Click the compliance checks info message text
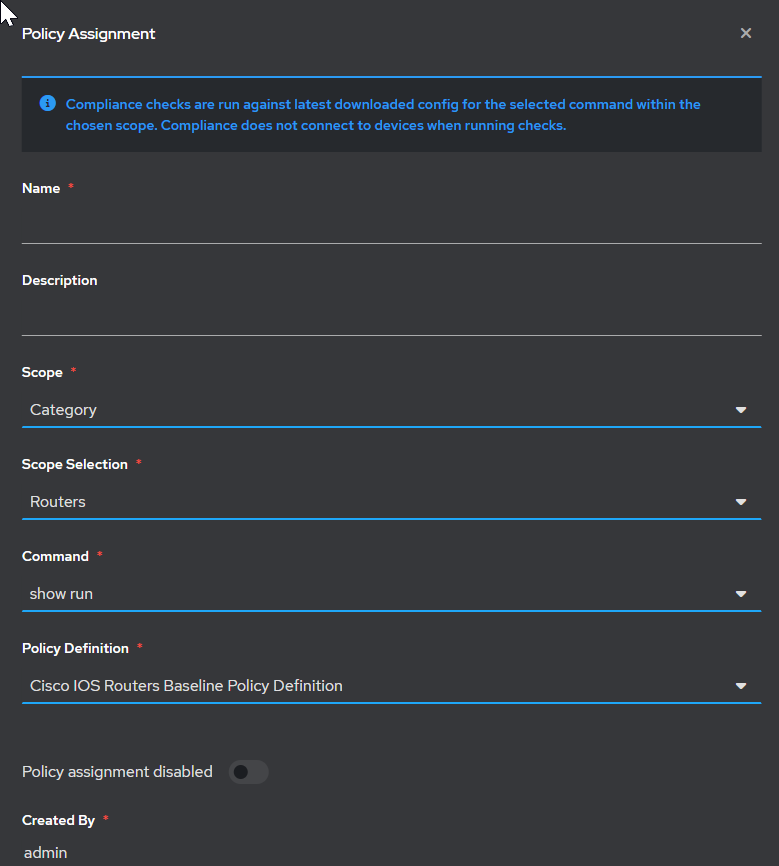This screenshot has width=779, height=866. coord(383,115)
